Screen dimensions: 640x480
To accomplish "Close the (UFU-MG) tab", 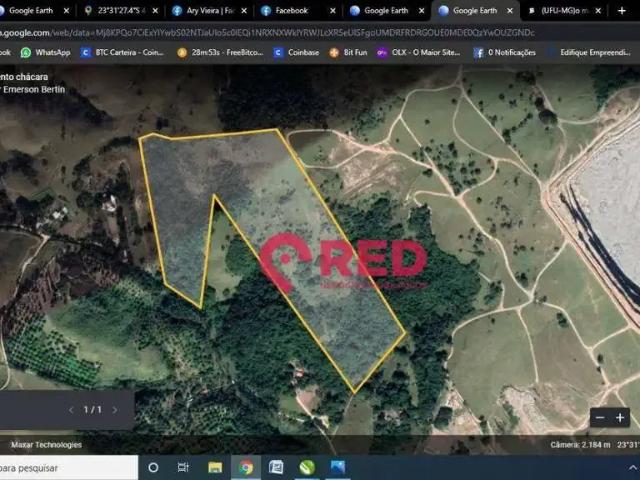I will pos(598,11).
